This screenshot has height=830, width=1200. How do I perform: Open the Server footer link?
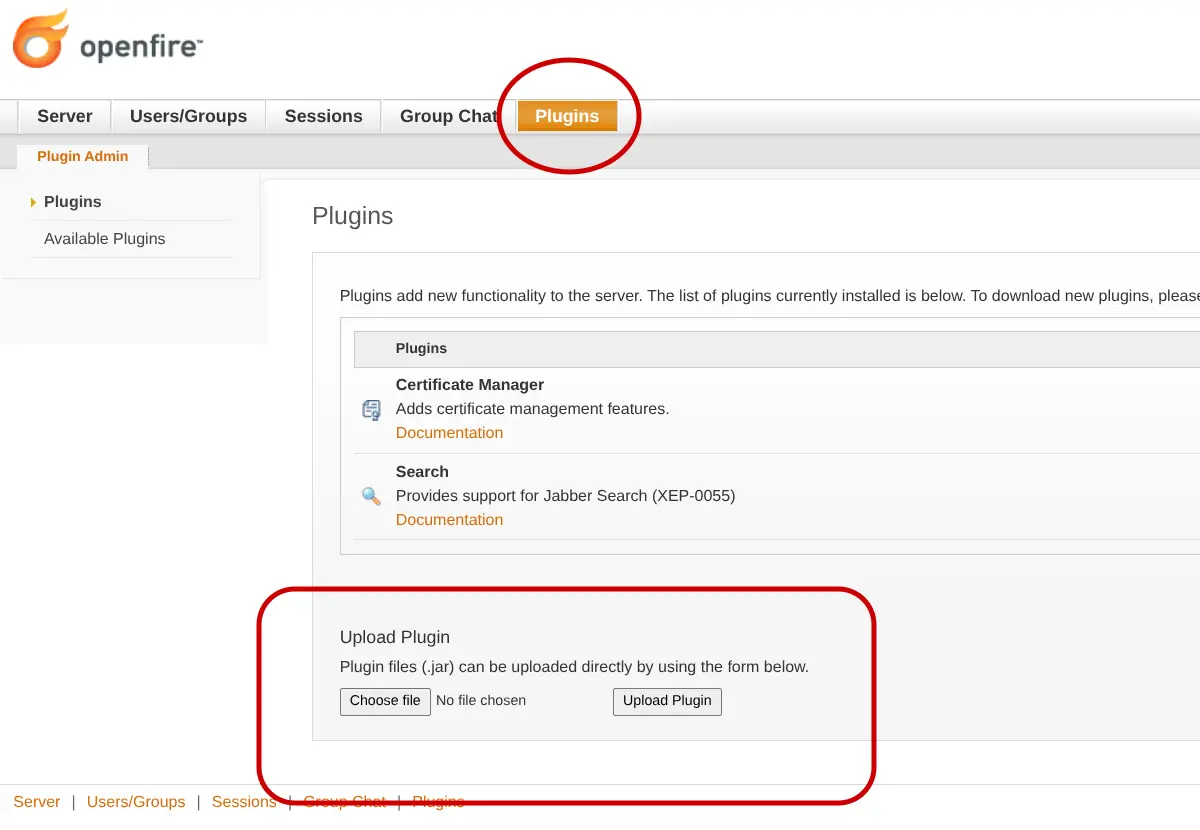point(36,801)
